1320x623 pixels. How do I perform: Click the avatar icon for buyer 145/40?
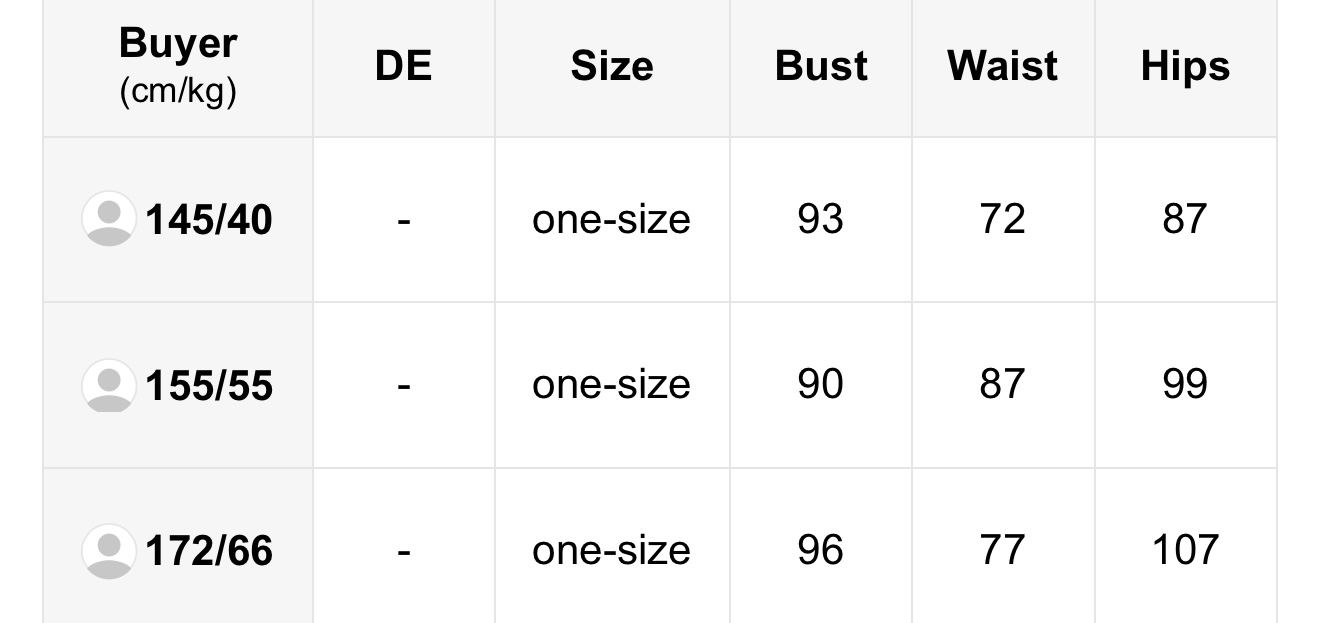click(108, 219)
